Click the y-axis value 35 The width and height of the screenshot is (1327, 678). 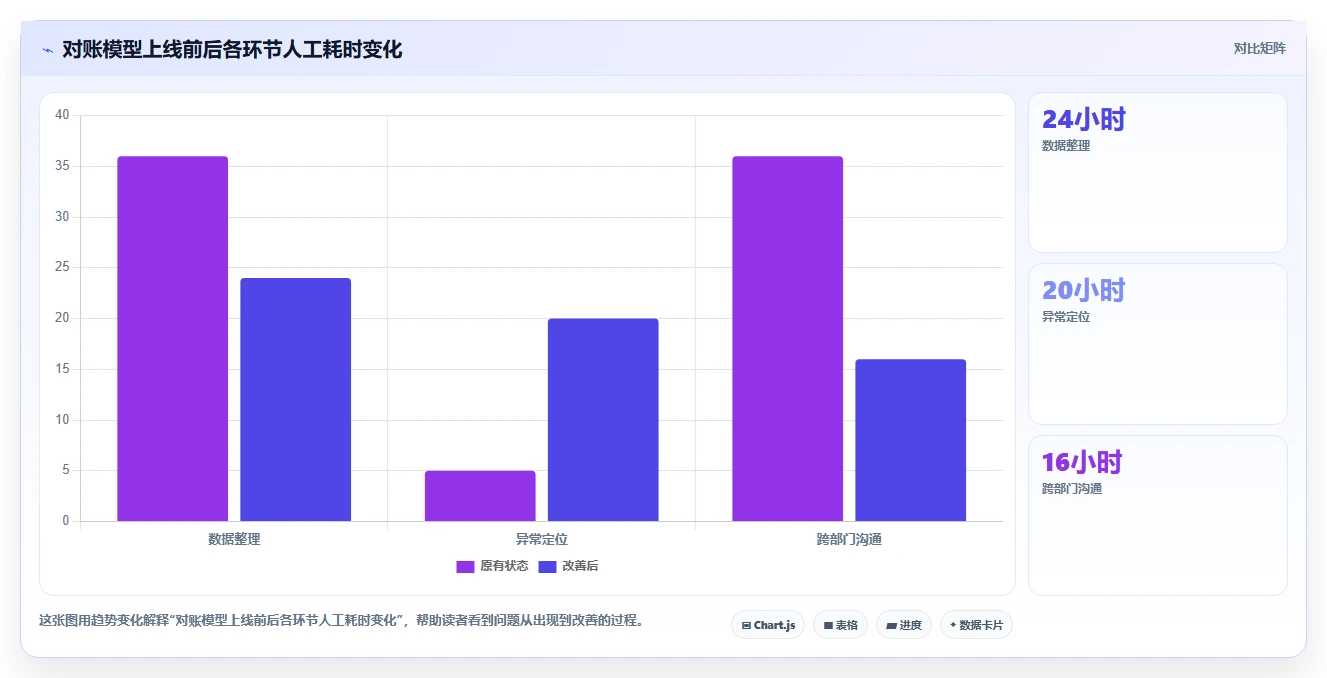pos(62,166)
